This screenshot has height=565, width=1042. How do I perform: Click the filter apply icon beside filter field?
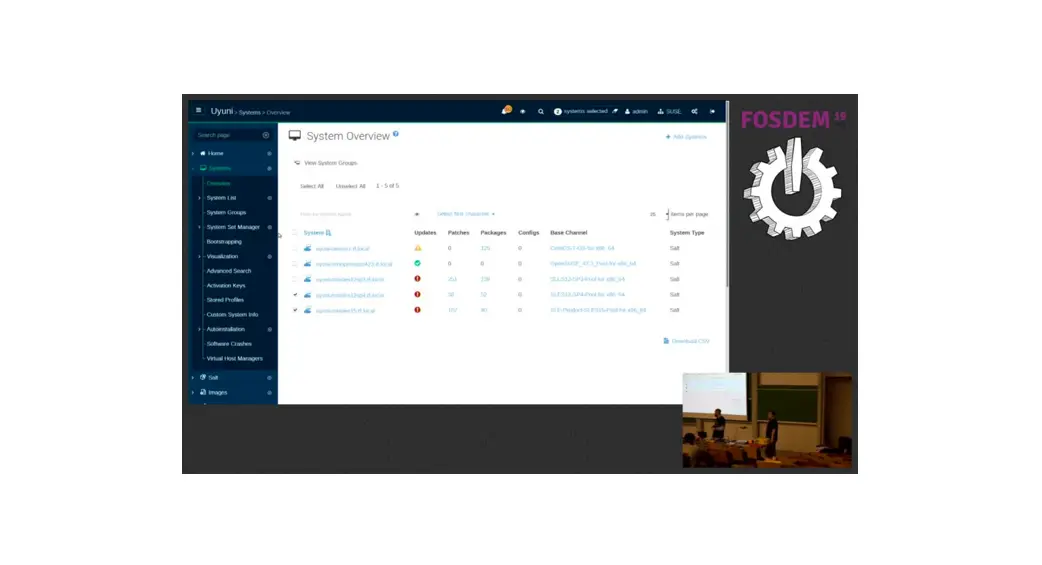click(x=417, y=214)
